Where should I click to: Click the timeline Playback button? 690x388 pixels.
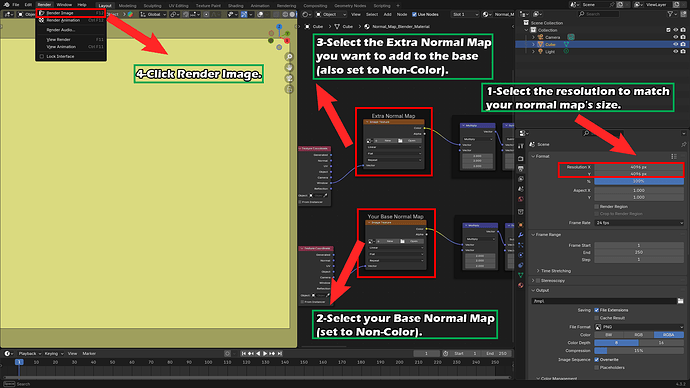(x=29, y=354)
